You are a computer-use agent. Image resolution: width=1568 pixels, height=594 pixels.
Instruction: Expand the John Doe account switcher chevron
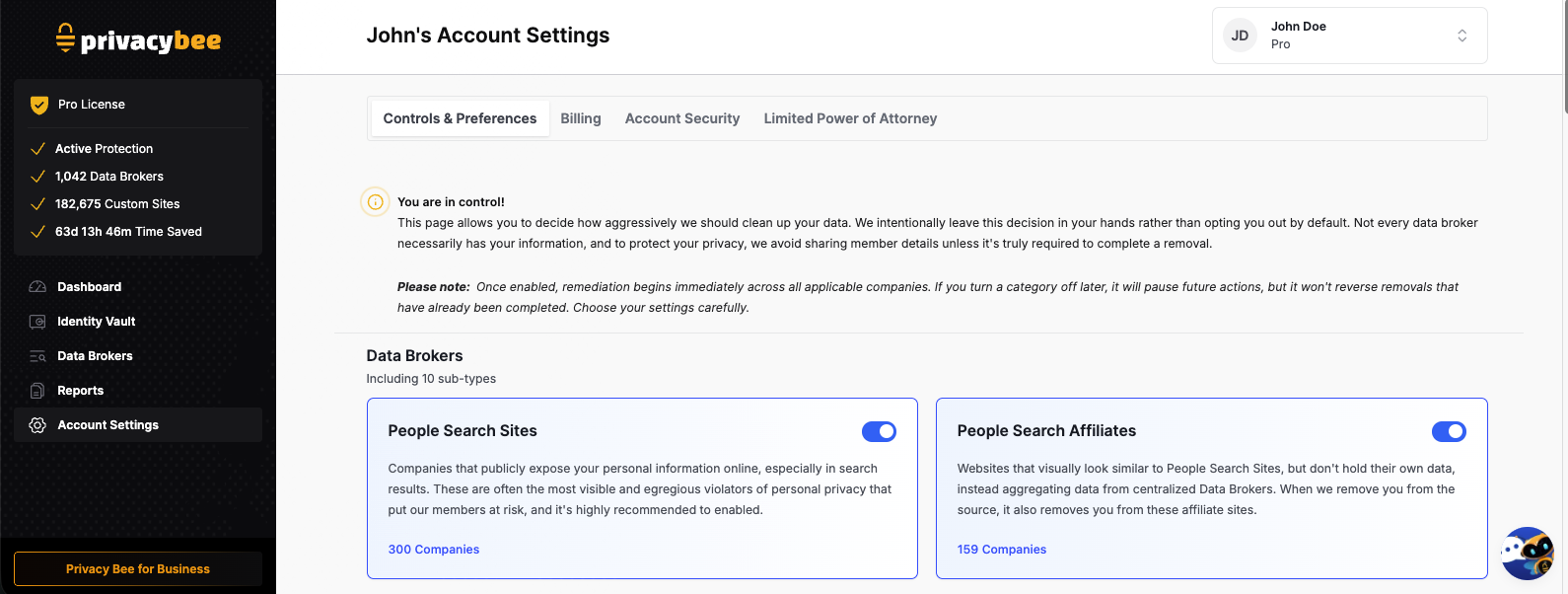tap(1462, 36)
